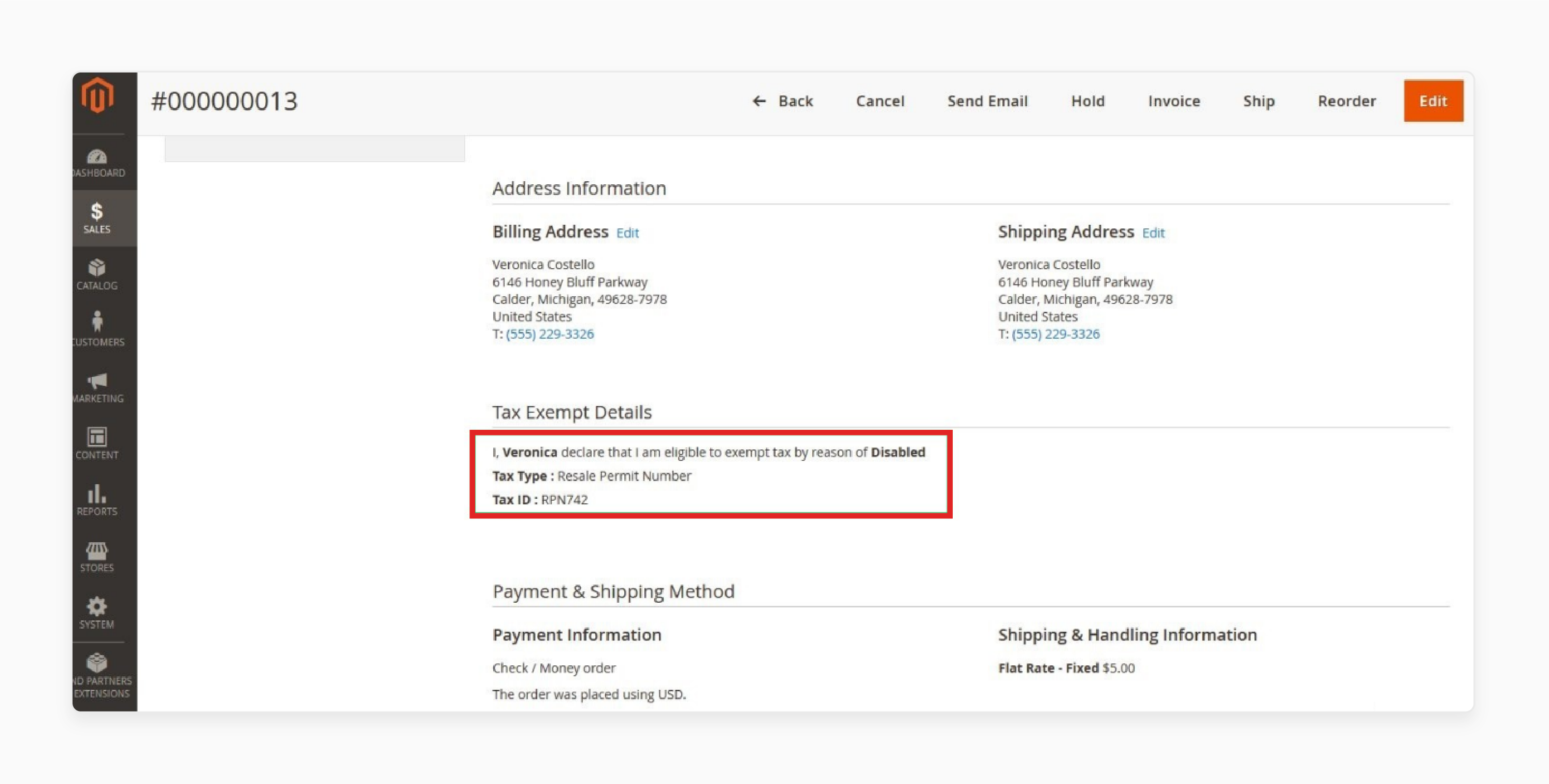Select Check / Money order text
This screenshot has height=784, width=1549.
(x=554, y=668)
